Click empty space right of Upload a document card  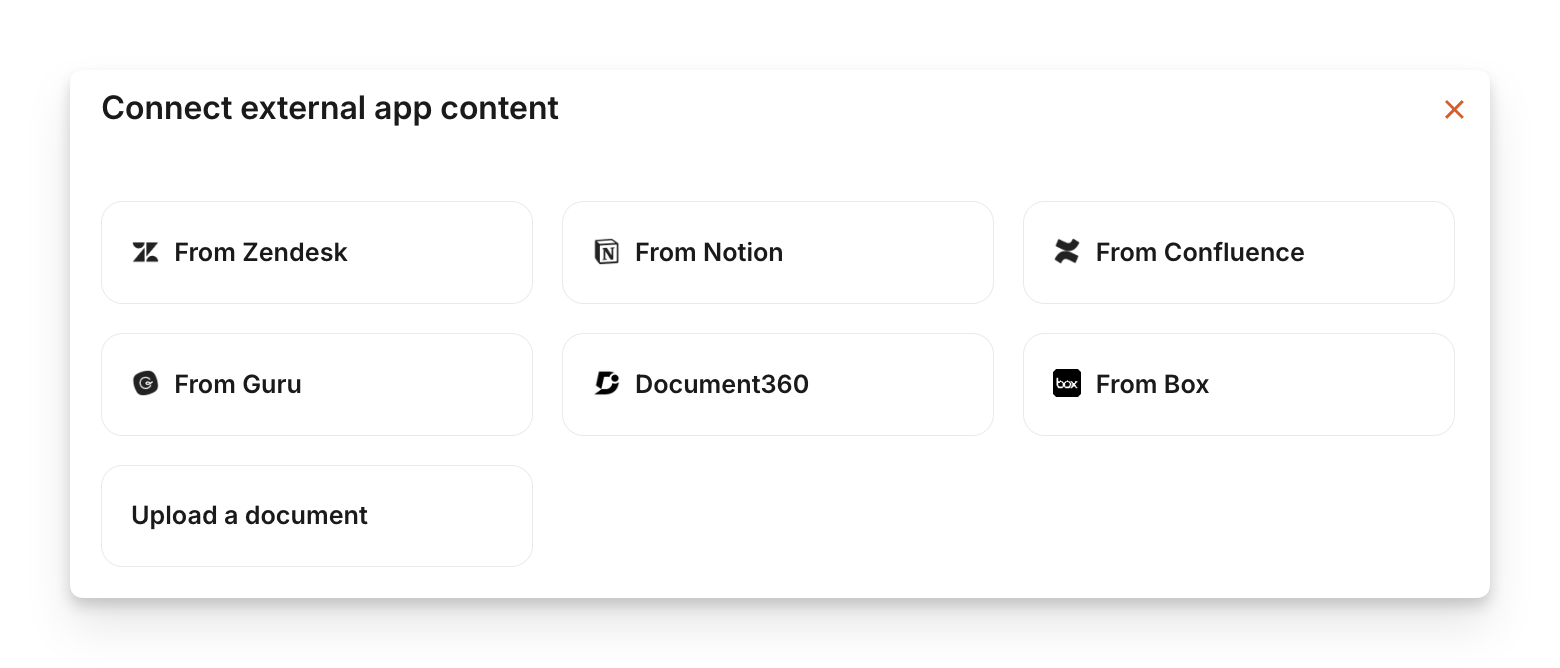[1000, 516]
